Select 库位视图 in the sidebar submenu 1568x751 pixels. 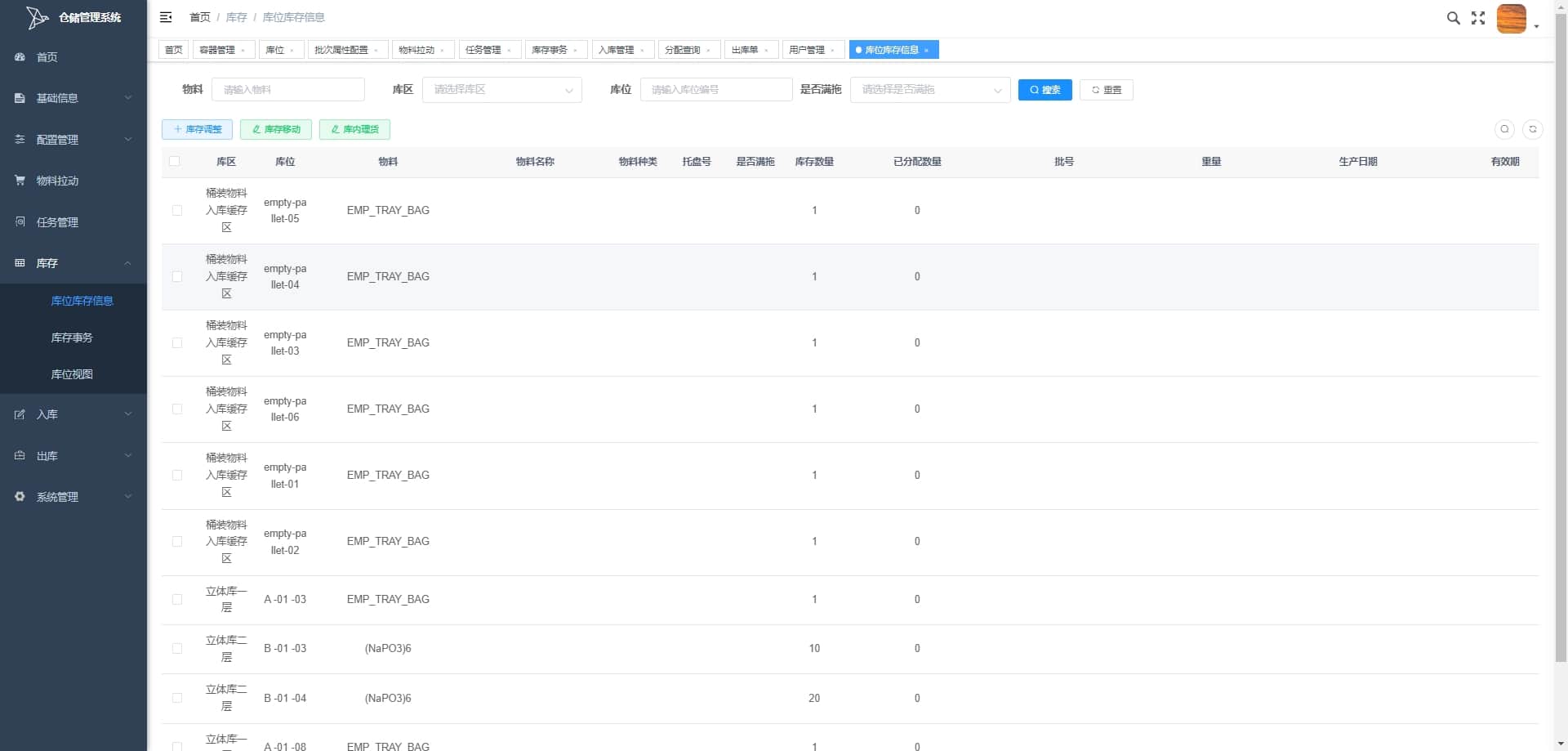pos(72,374)
